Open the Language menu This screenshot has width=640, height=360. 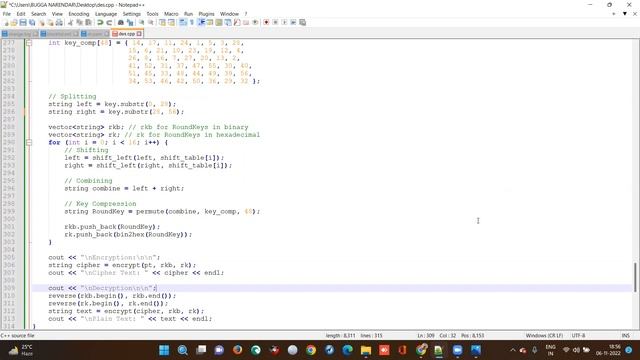point(106,14)
